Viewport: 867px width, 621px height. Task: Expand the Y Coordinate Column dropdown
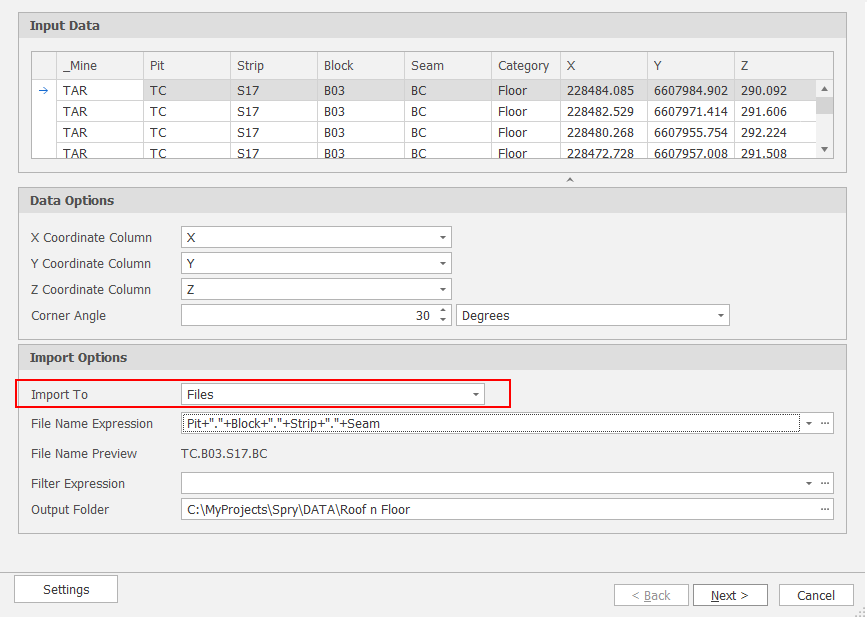point(442,264)
